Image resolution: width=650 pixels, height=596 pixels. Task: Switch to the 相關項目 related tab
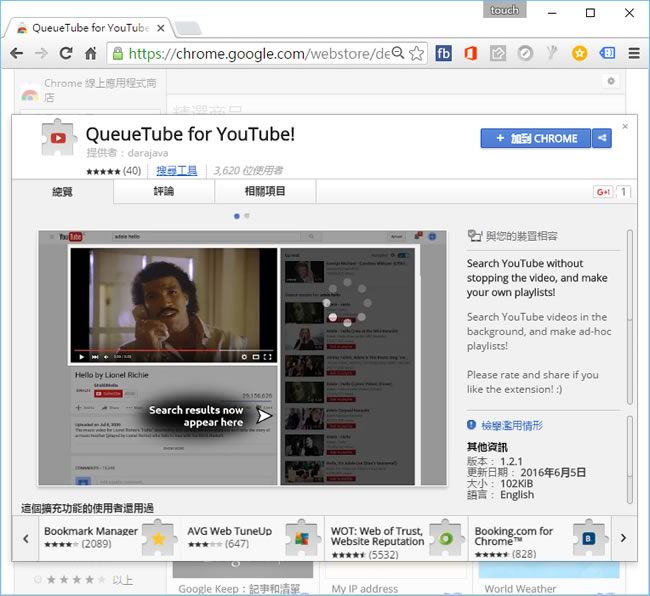point(265,191)
